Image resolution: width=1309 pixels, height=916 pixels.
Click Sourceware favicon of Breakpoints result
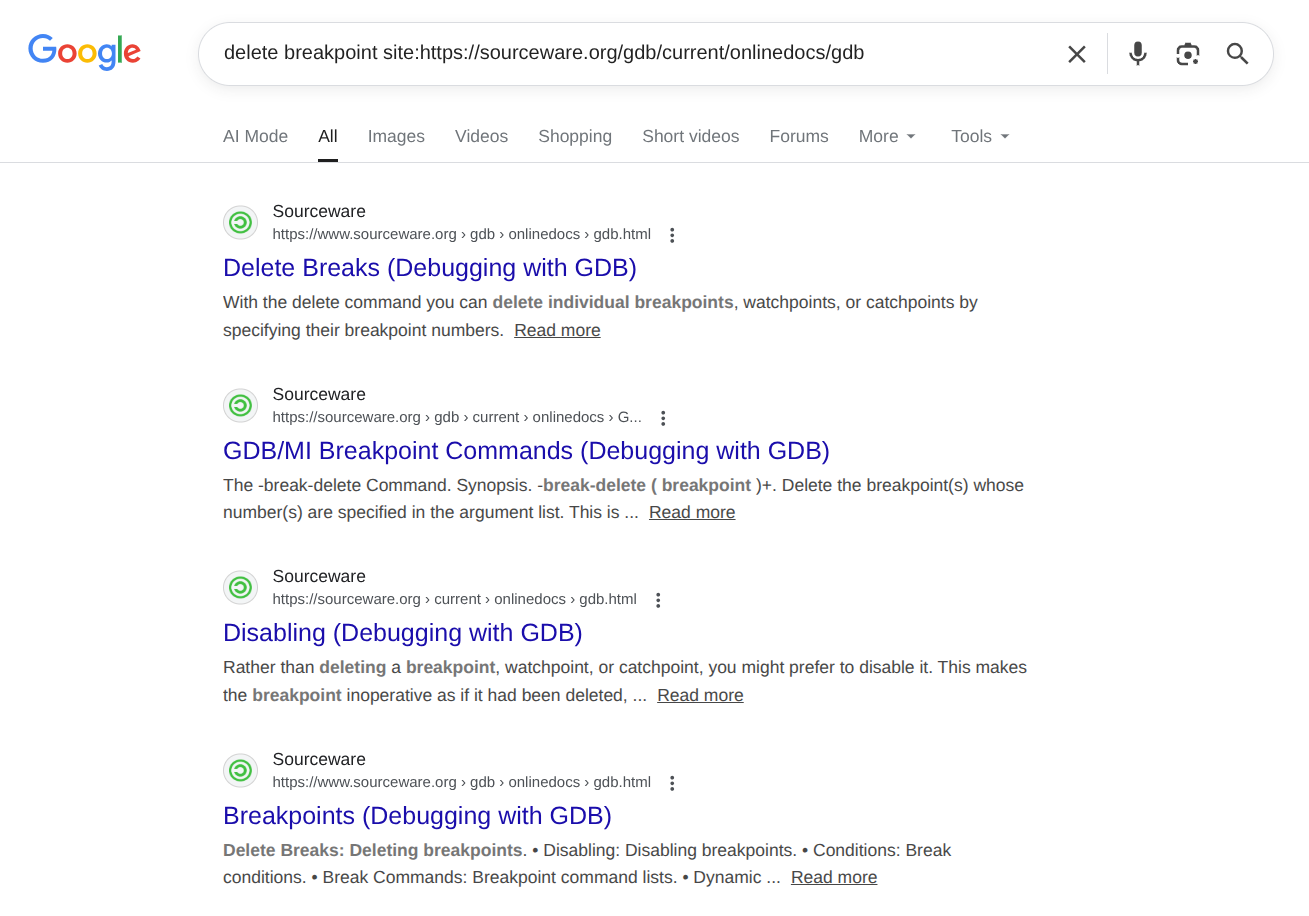(x=240, y=770)
